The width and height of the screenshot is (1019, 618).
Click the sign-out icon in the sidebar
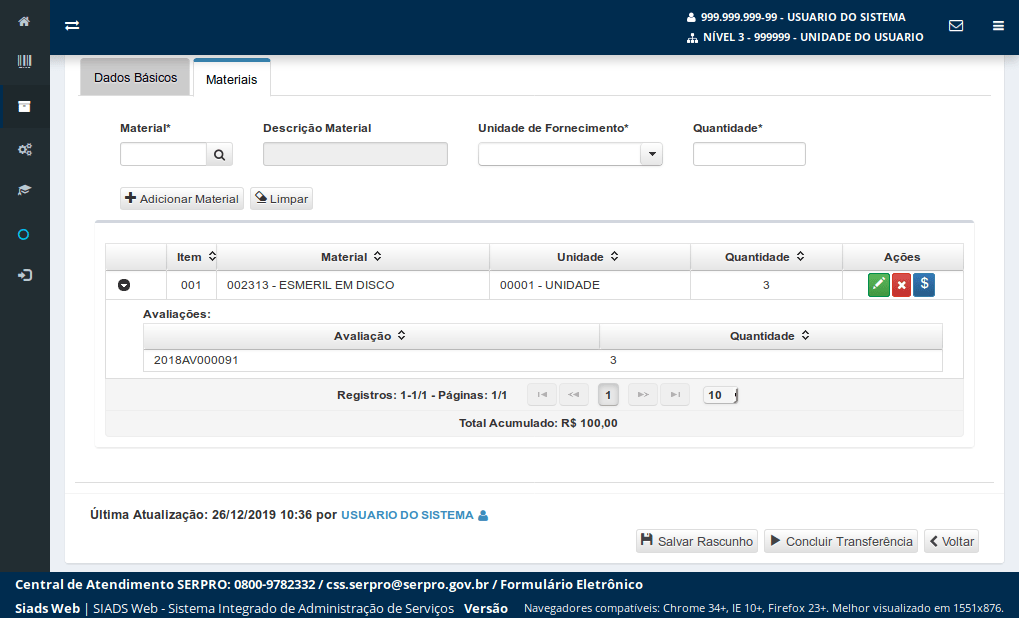(24, 276)
